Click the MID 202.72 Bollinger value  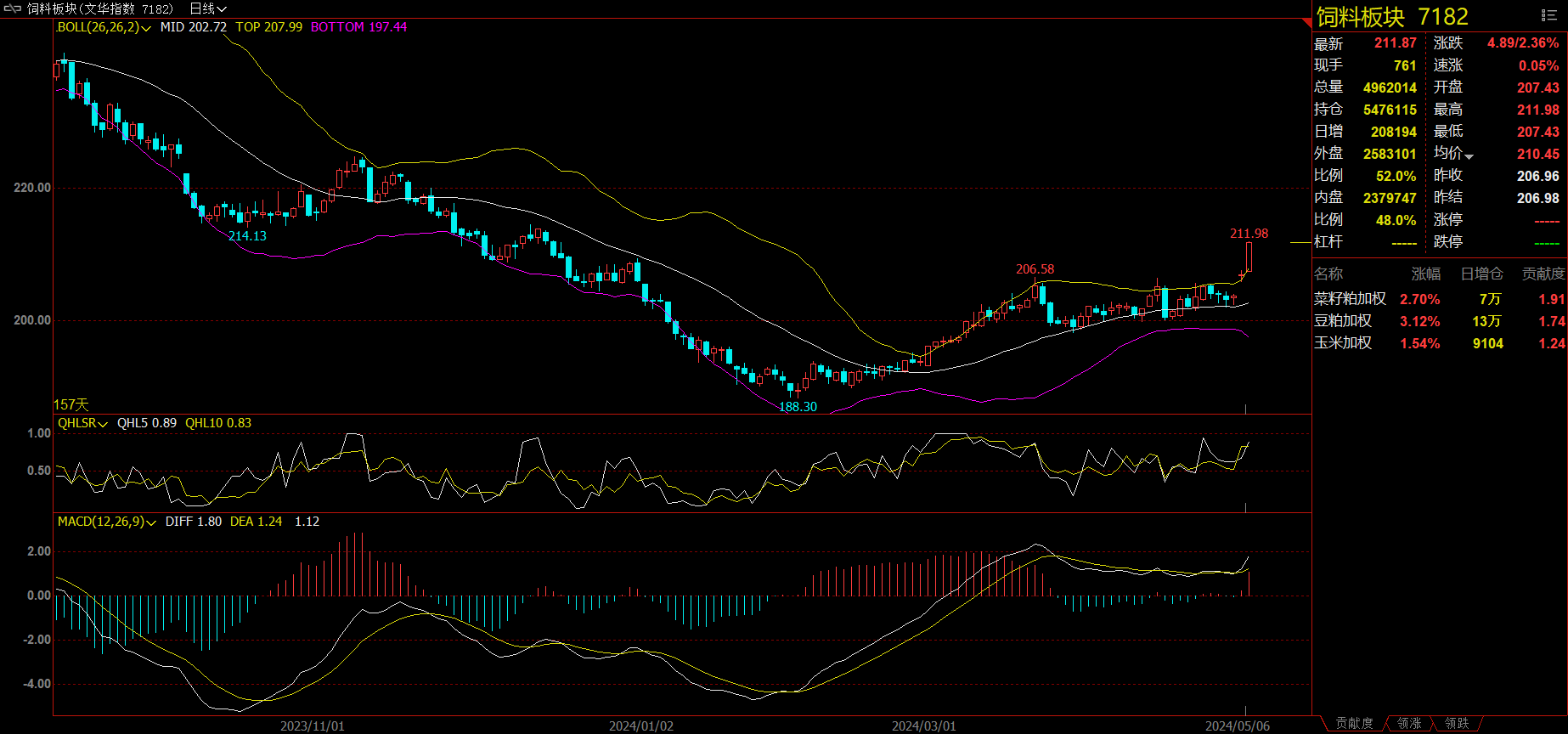194,27
